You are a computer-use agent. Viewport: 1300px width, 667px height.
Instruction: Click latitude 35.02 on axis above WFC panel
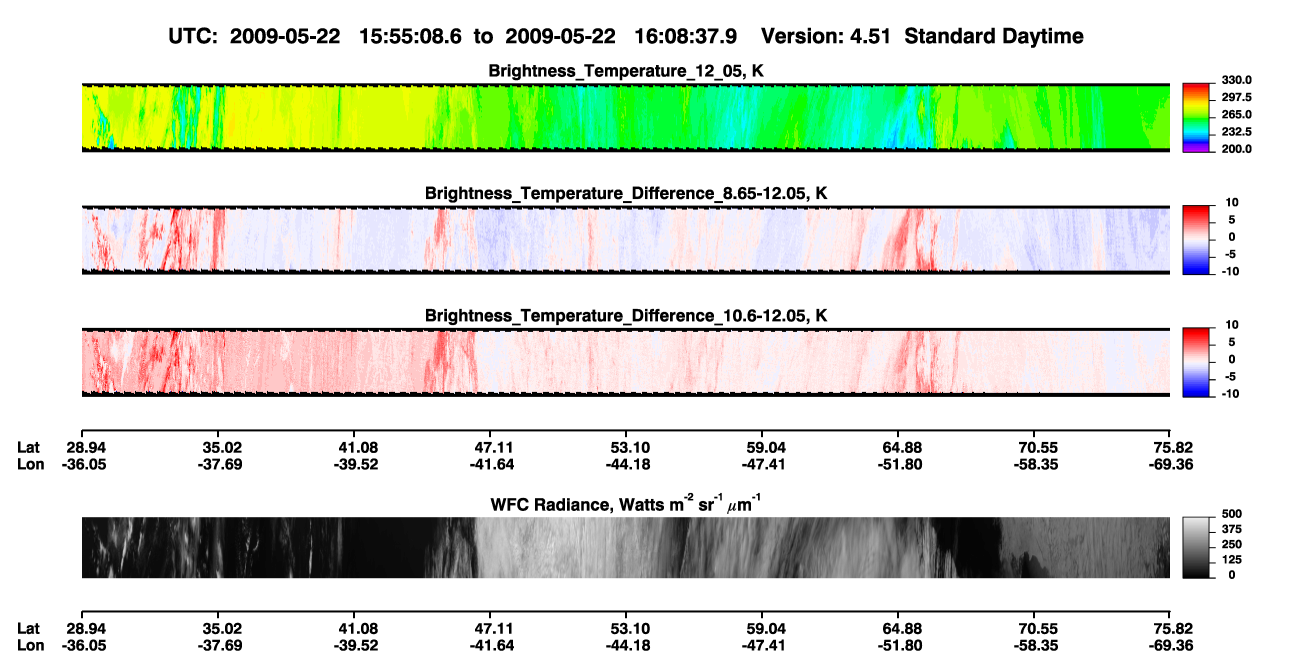[x=220, y=447]
